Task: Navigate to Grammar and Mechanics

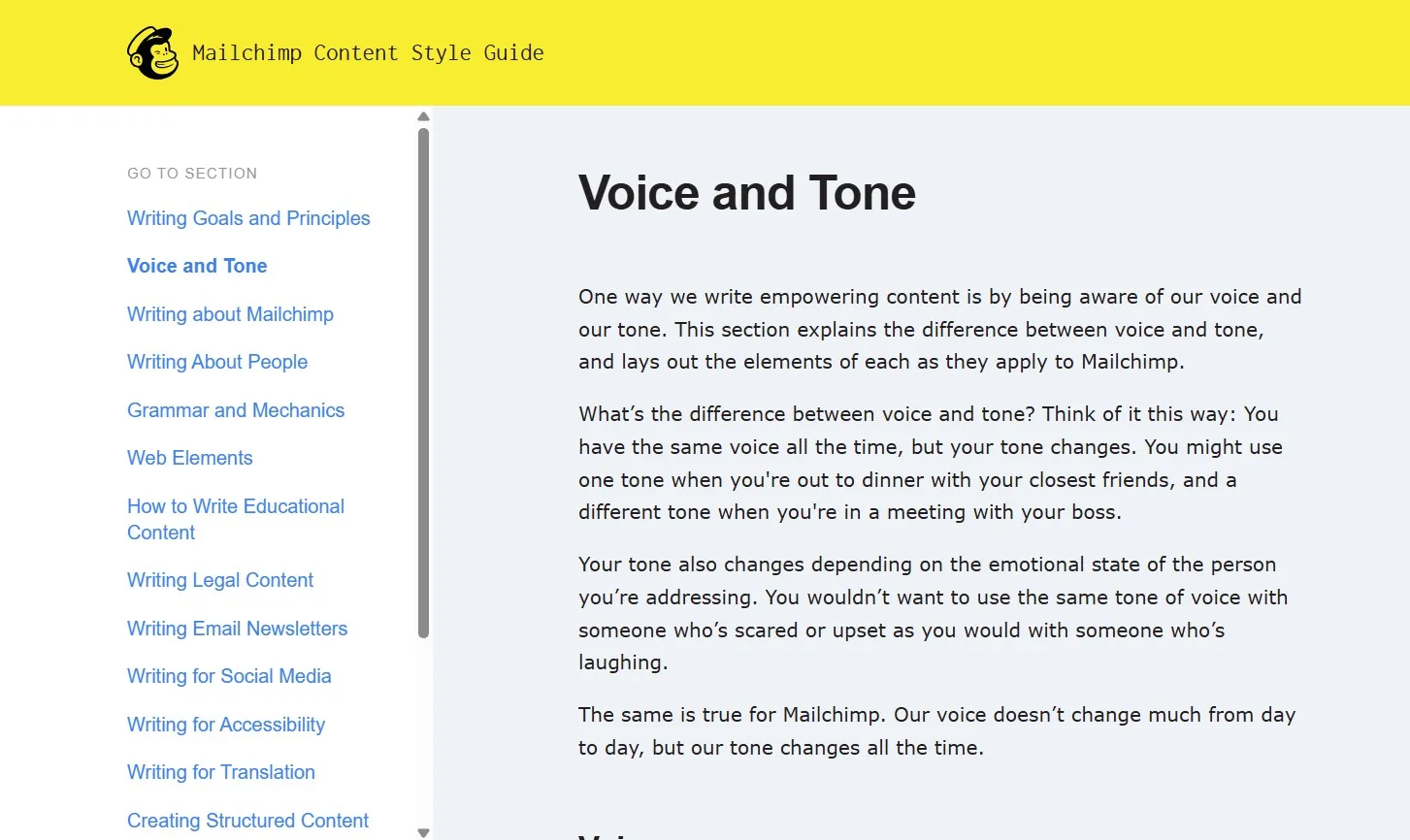Action: pos(236,410)
